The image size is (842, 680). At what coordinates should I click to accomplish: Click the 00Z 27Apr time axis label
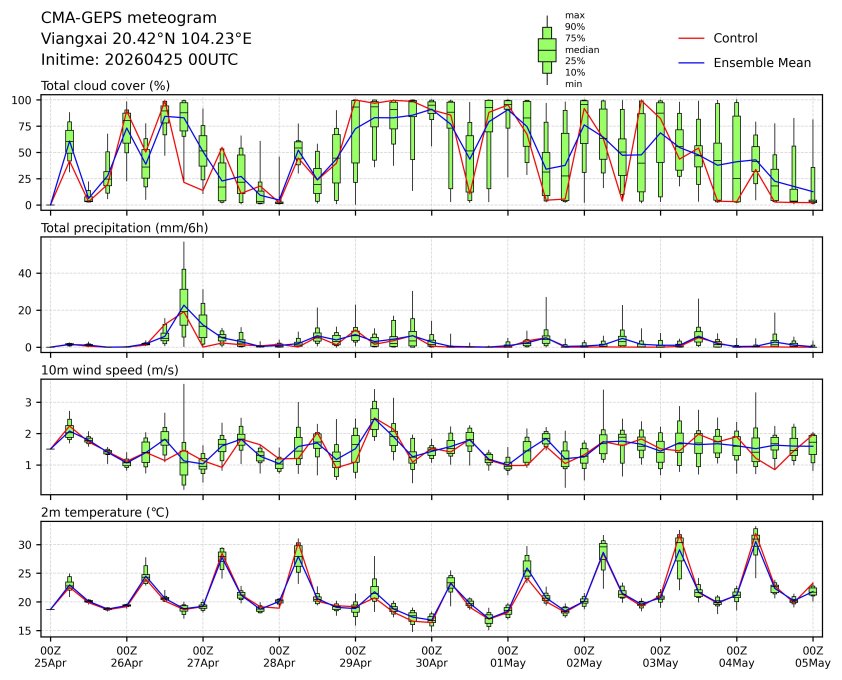(203, 656)
